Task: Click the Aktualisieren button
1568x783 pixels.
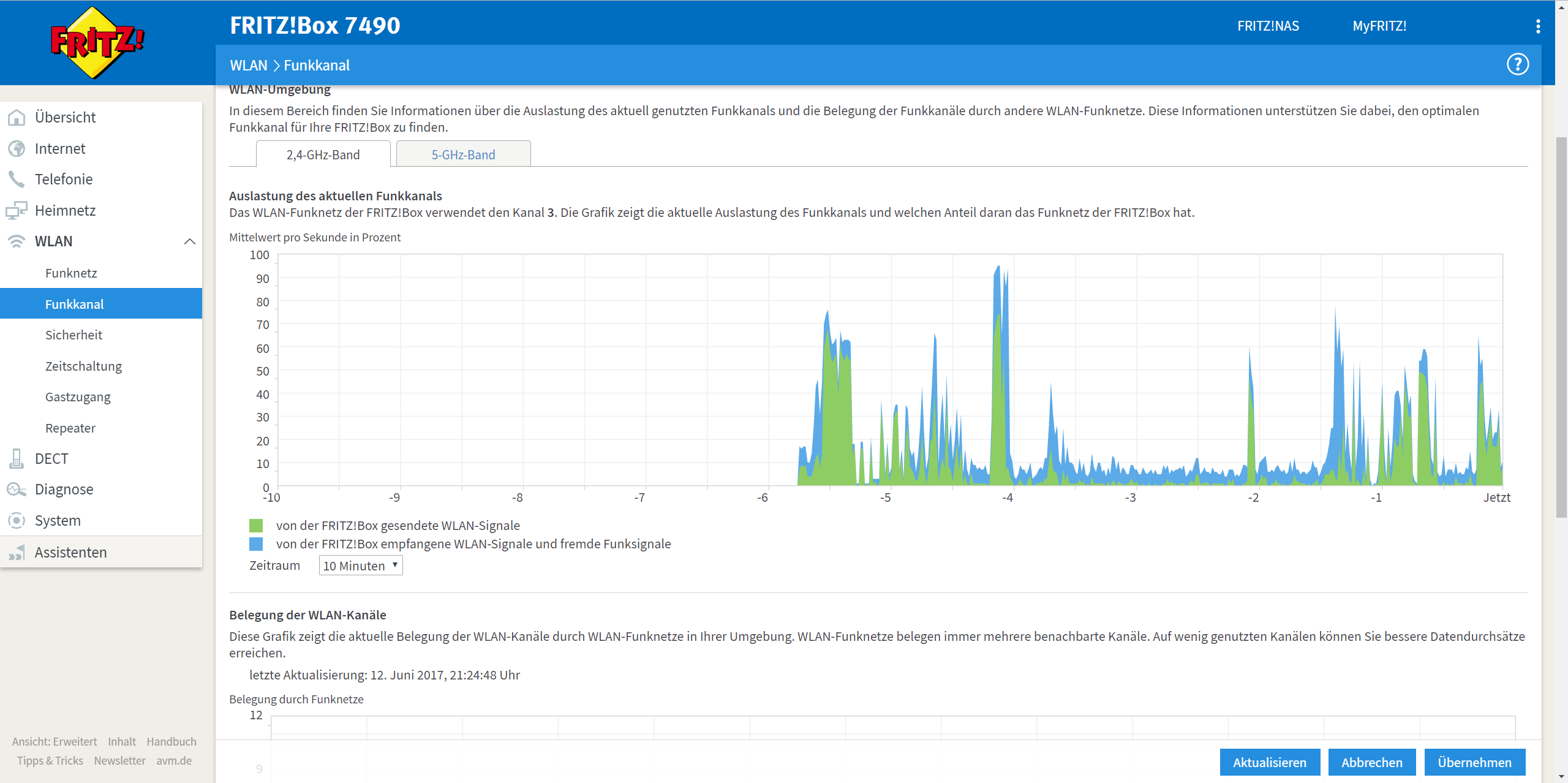Action: point(1269,762)
